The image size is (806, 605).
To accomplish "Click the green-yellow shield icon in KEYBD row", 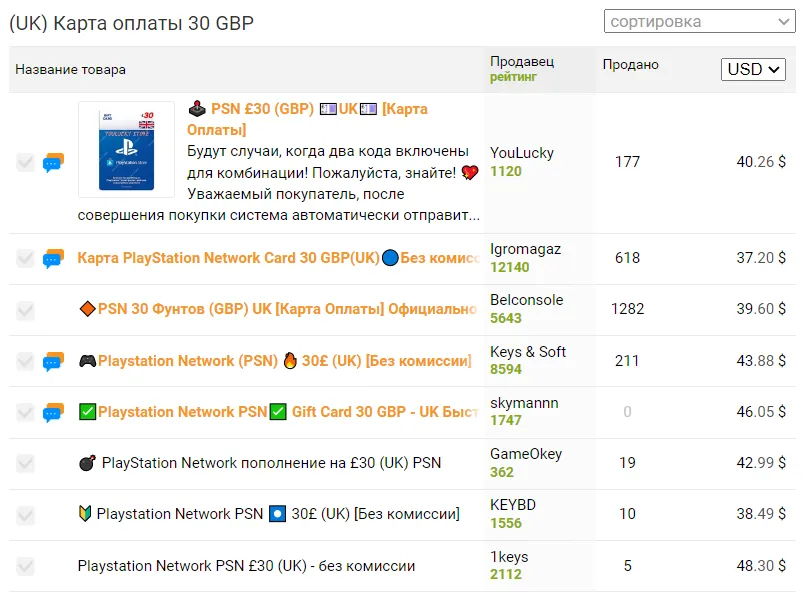I will (85, 514).
